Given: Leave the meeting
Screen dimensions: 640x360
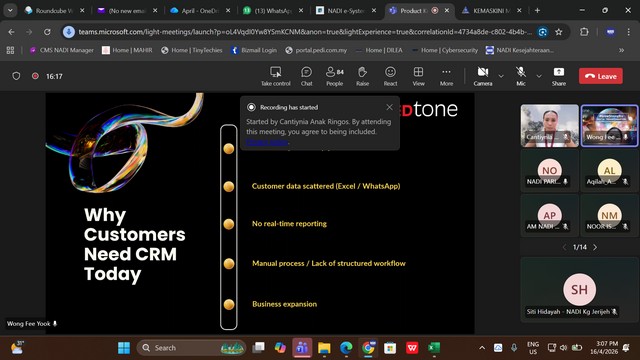Looking at the screenshot, I should point(601,76).
